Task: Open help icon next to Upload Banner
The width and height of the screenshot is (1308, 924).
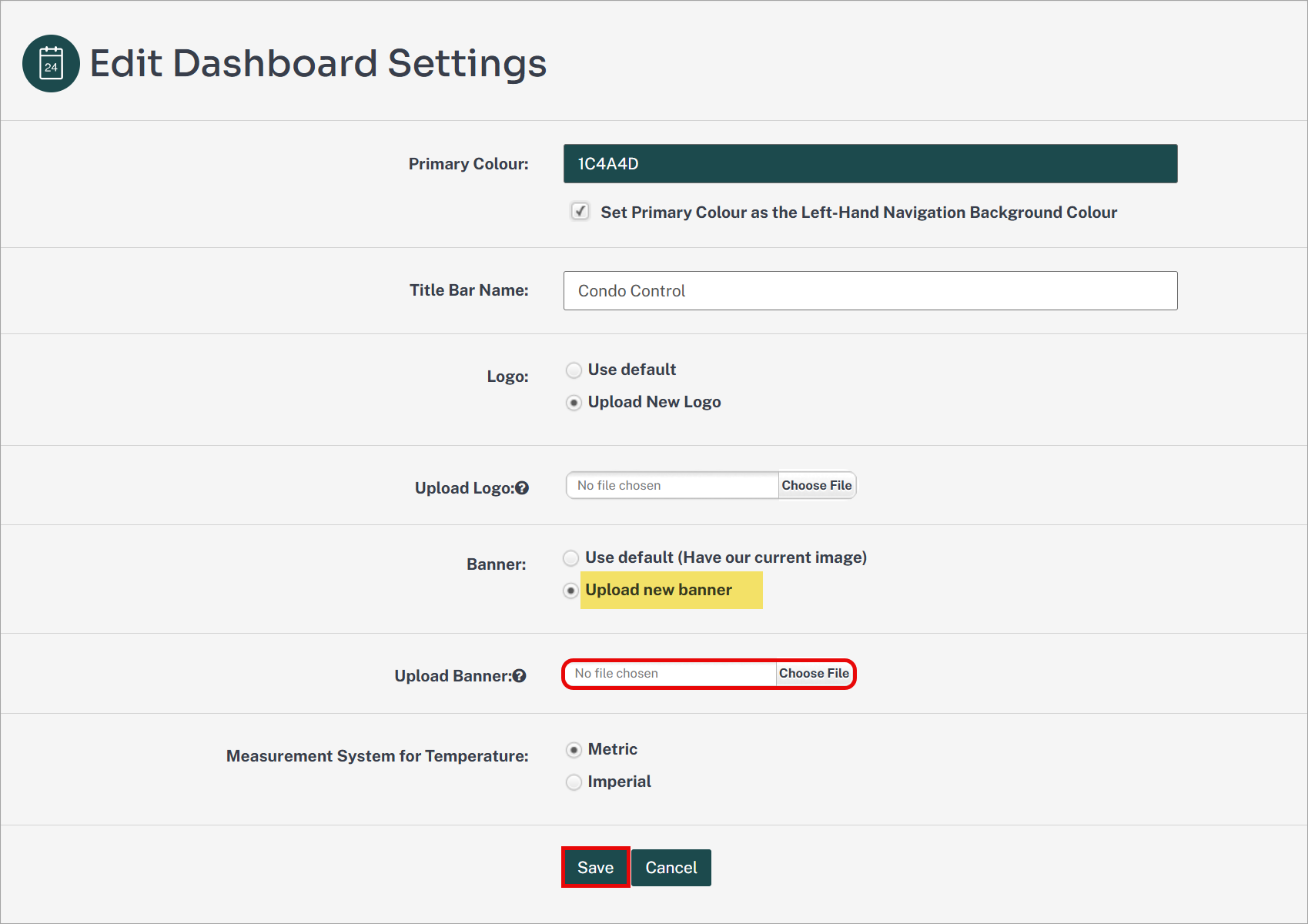Action: [520, 675]
